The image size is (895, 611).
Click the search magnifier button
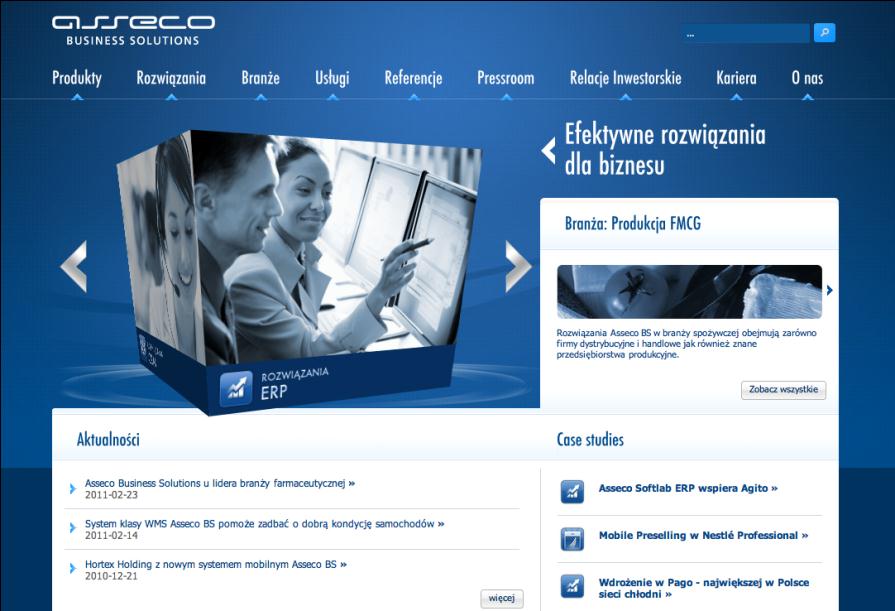[824, 33]
